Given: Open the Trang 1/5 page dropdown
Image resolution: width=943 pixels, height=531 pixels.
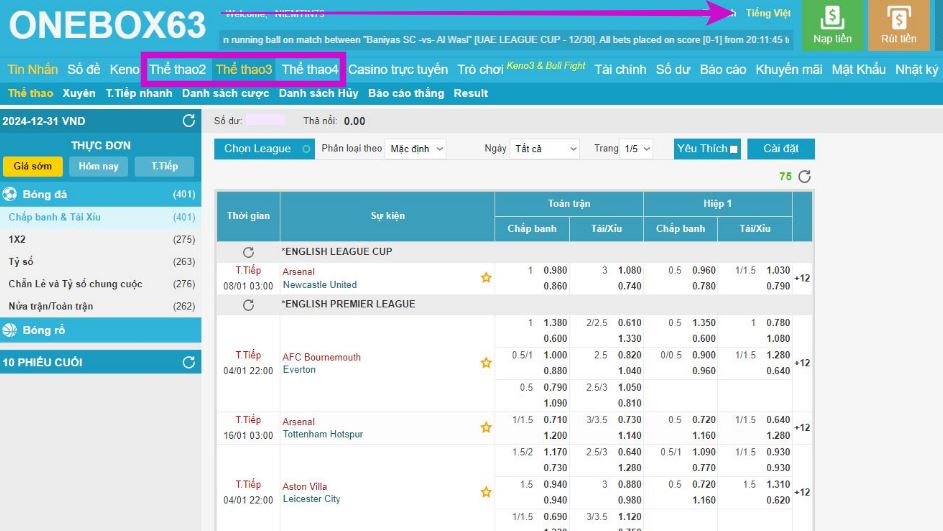Looking at the screenshot, I should 637,149.
